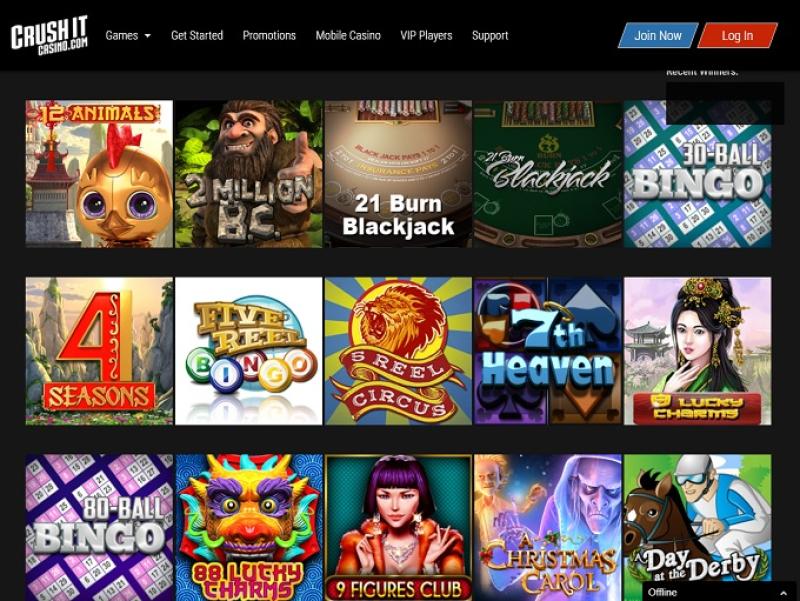Open the 12 Animals game tile
This screenshot has width=800, height=601.
[99, 174]
